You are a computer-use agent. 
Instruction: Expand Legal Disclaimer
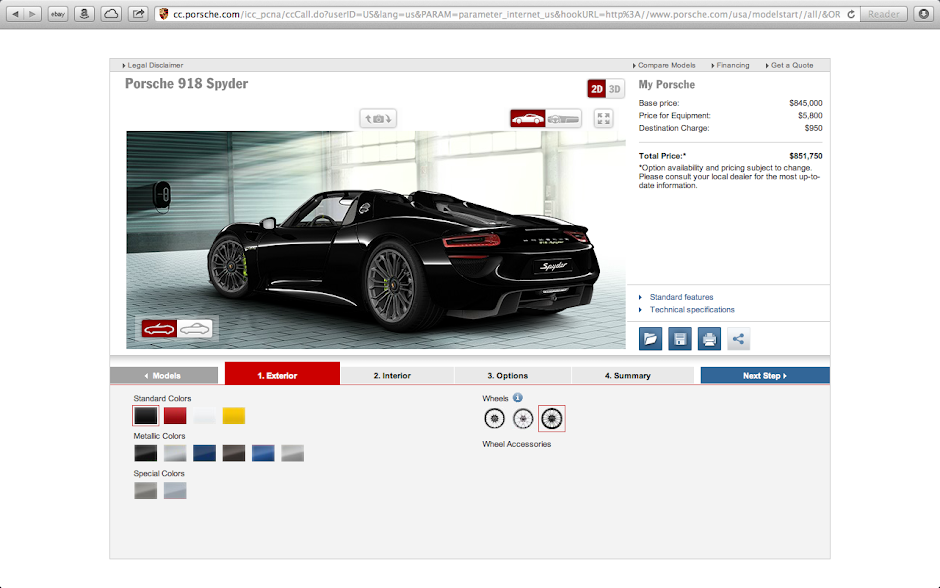pyautogui.click(x=153, y=65)
